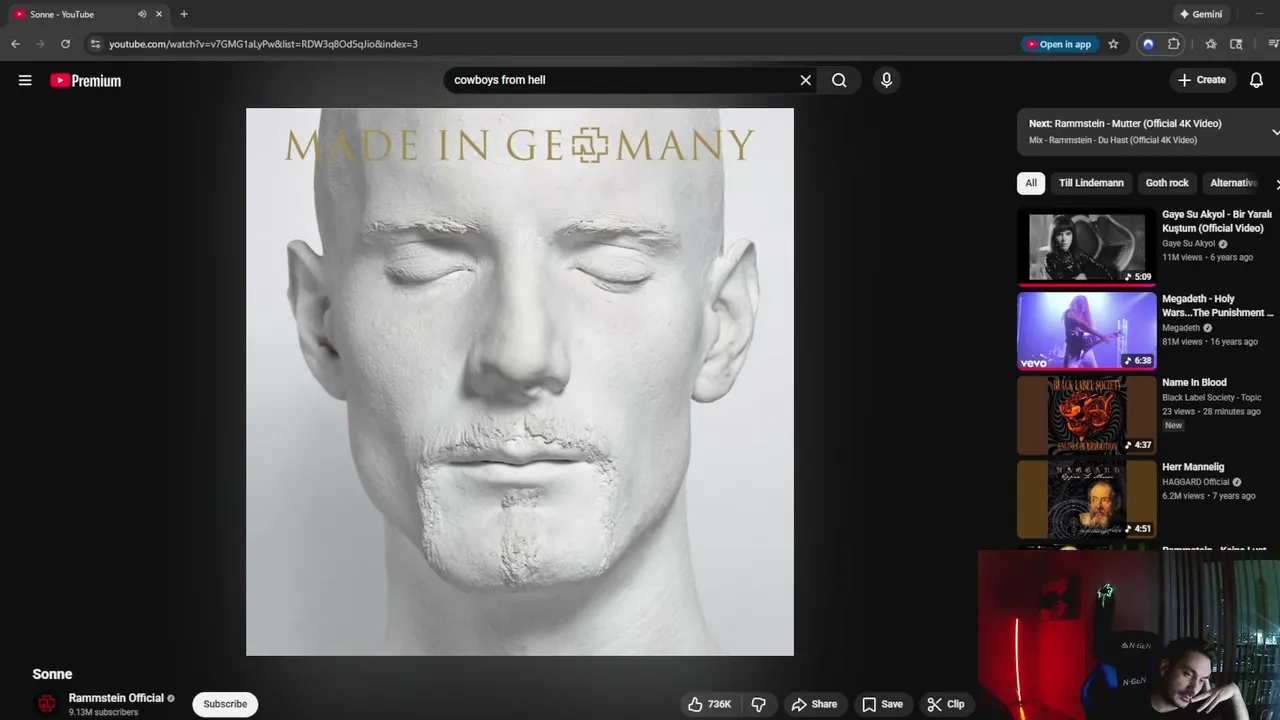Click the '9.13M subscribers' text
This screenshot has height=720, width=1280.
click(x=103, y=712)
